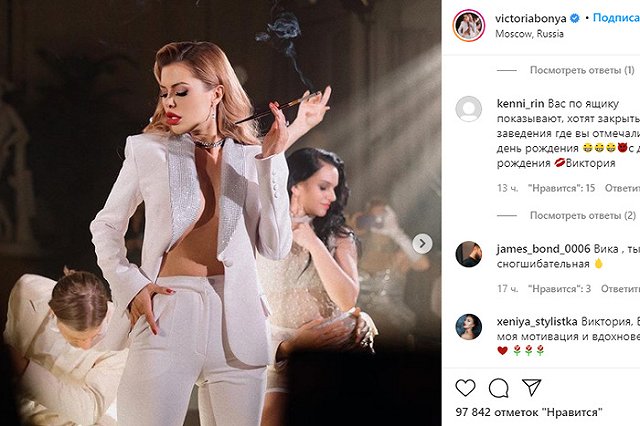Open xeniya_stylistka username link

(544, 320)
